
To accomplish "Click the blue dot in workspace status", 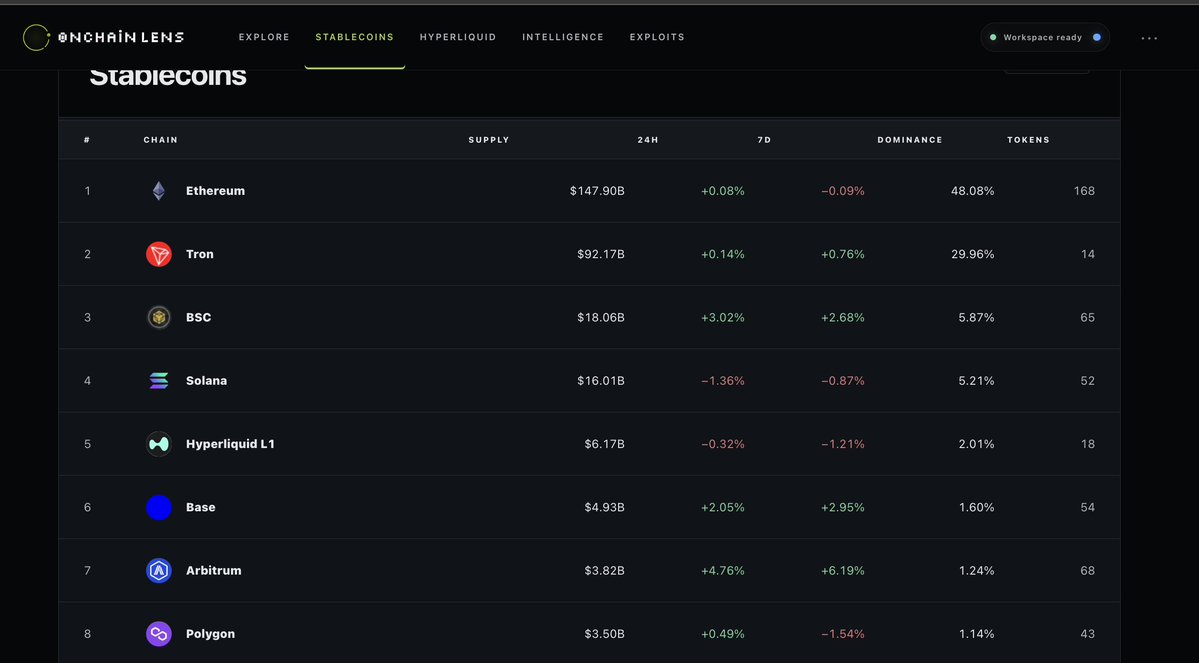I will click(x=1097, y=37).
